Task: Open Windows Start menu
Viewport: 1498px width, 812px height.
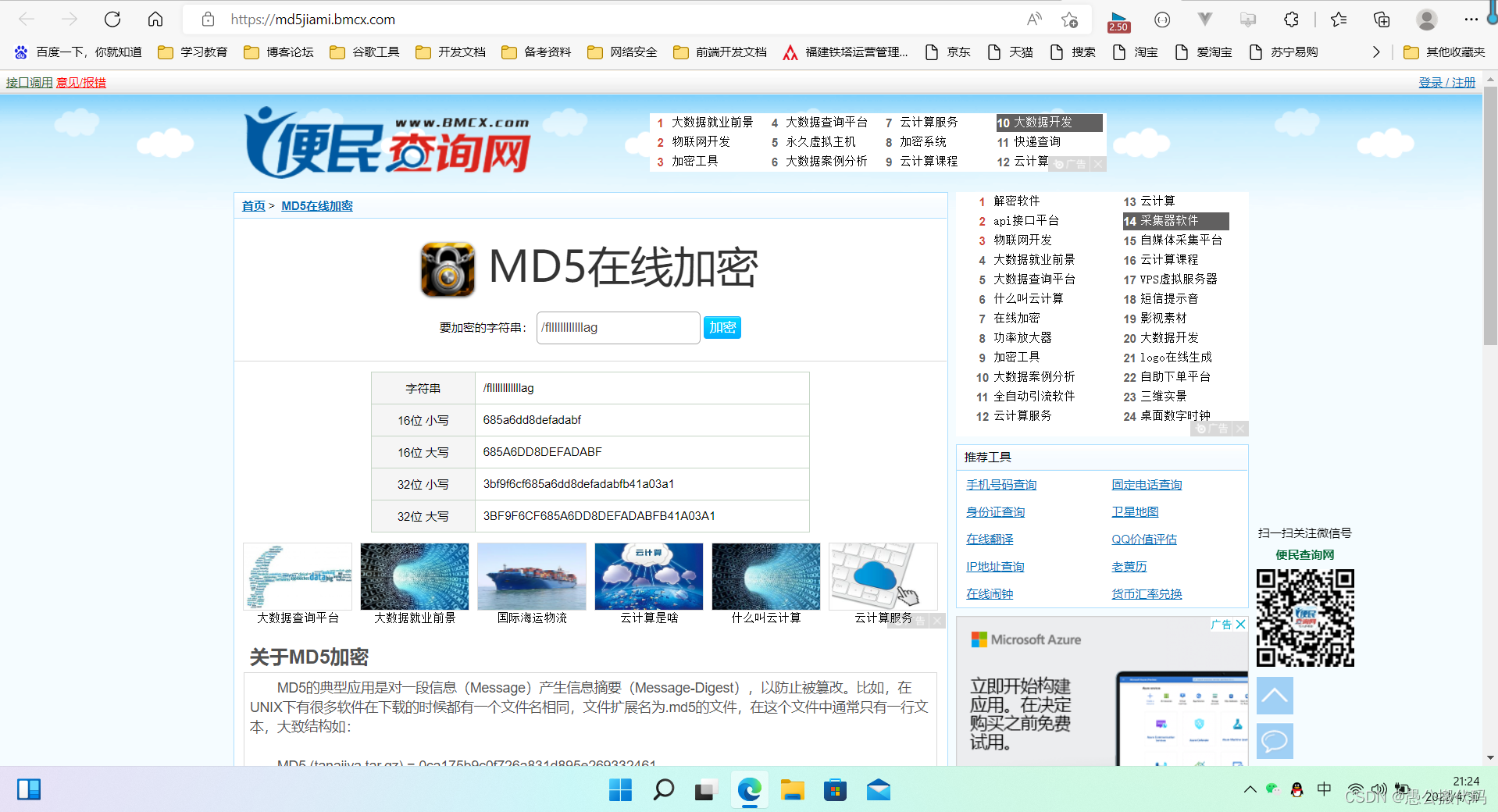Action: (x=620, y=790)
